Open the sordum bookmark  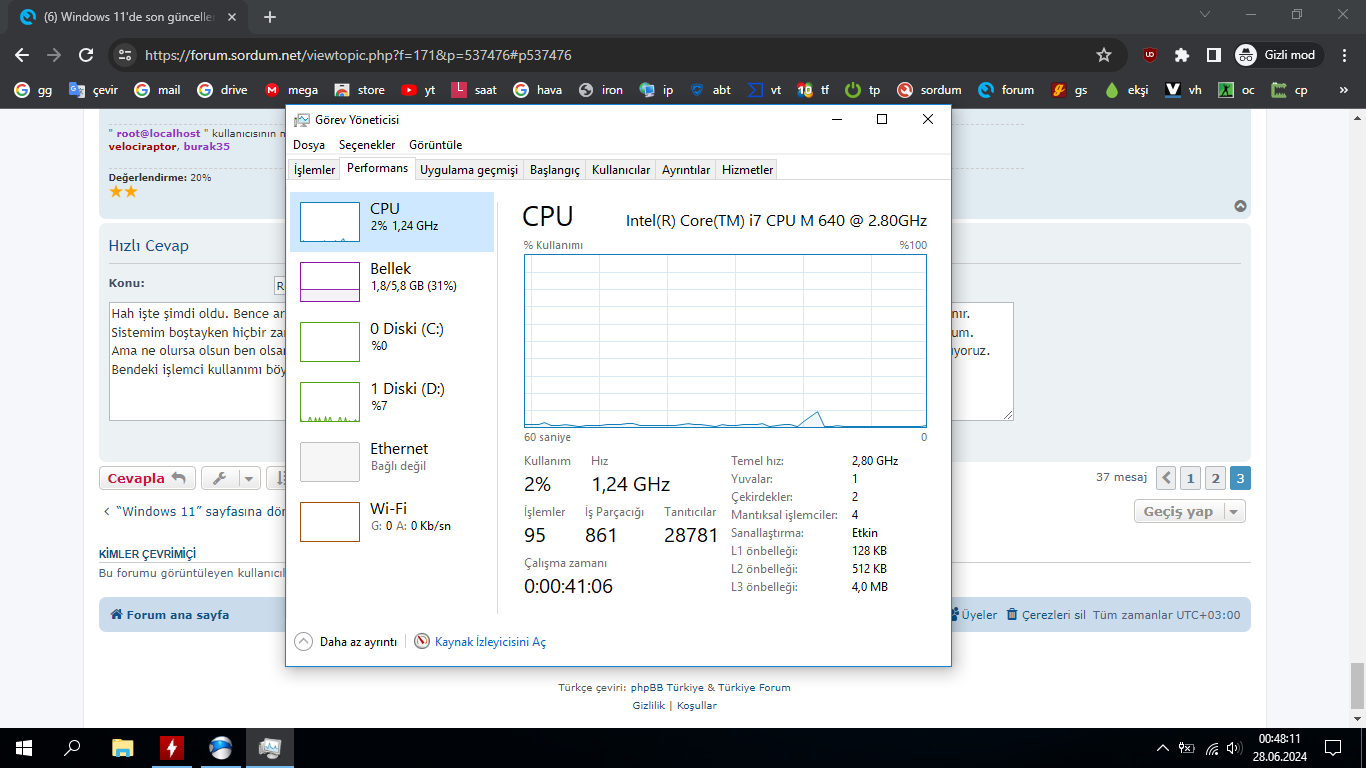tap(929, 90)
